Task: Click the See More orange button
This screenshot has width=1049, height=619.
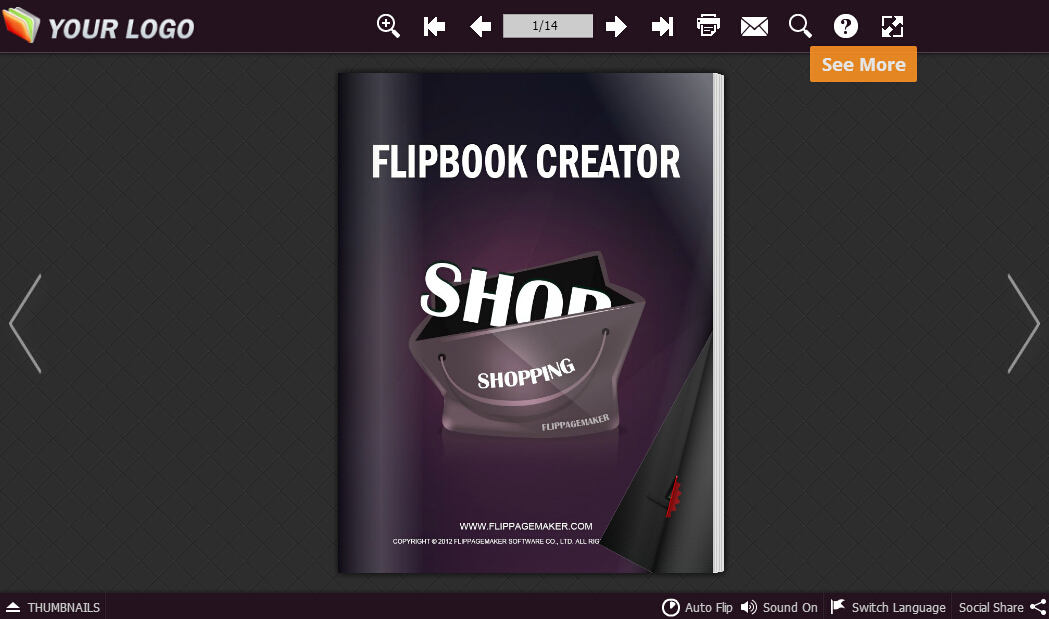Action: point(863,64)
